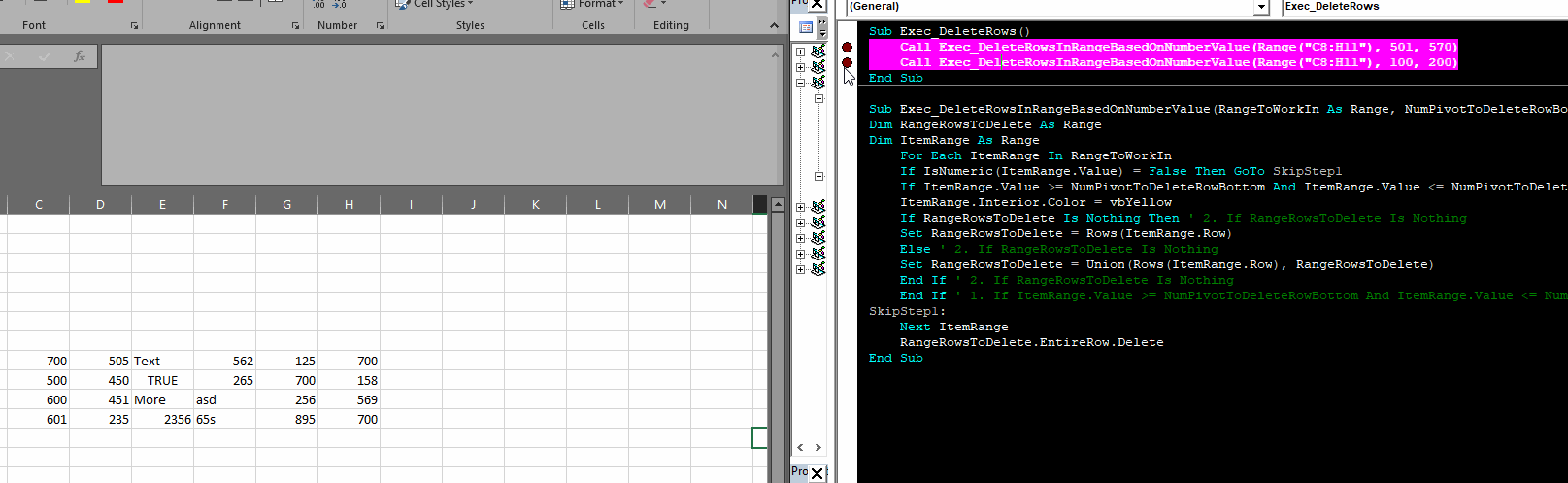
Task: Open the Alignment settings dialog launcher
Action: [x=295, y=25]
